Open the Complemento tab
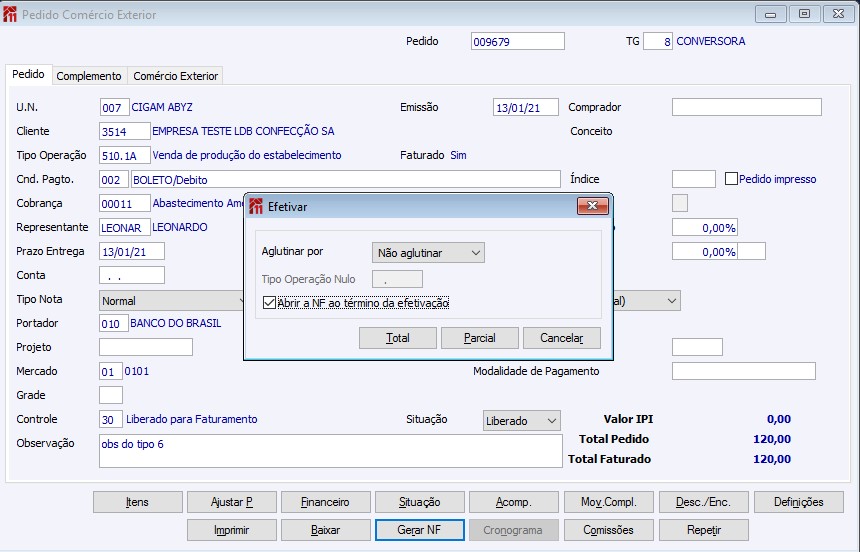860x552 pixels. (89, 76)
